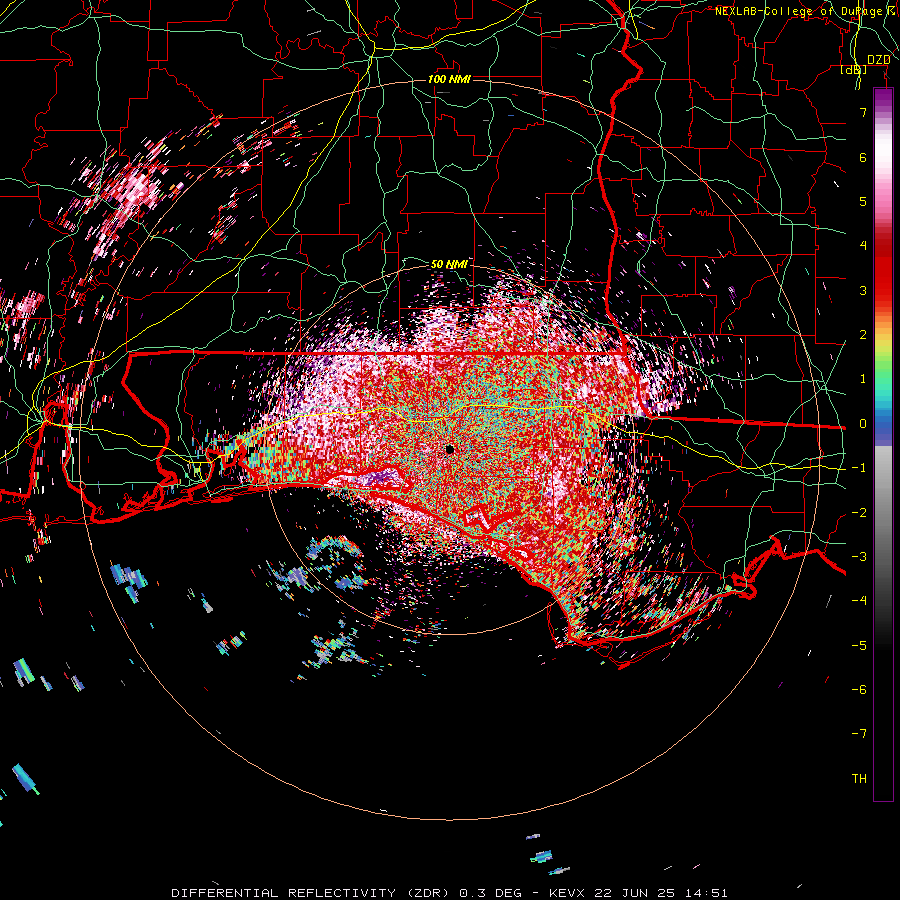
Task: Click the 5 value on the color scale
Action: (863, 201)
